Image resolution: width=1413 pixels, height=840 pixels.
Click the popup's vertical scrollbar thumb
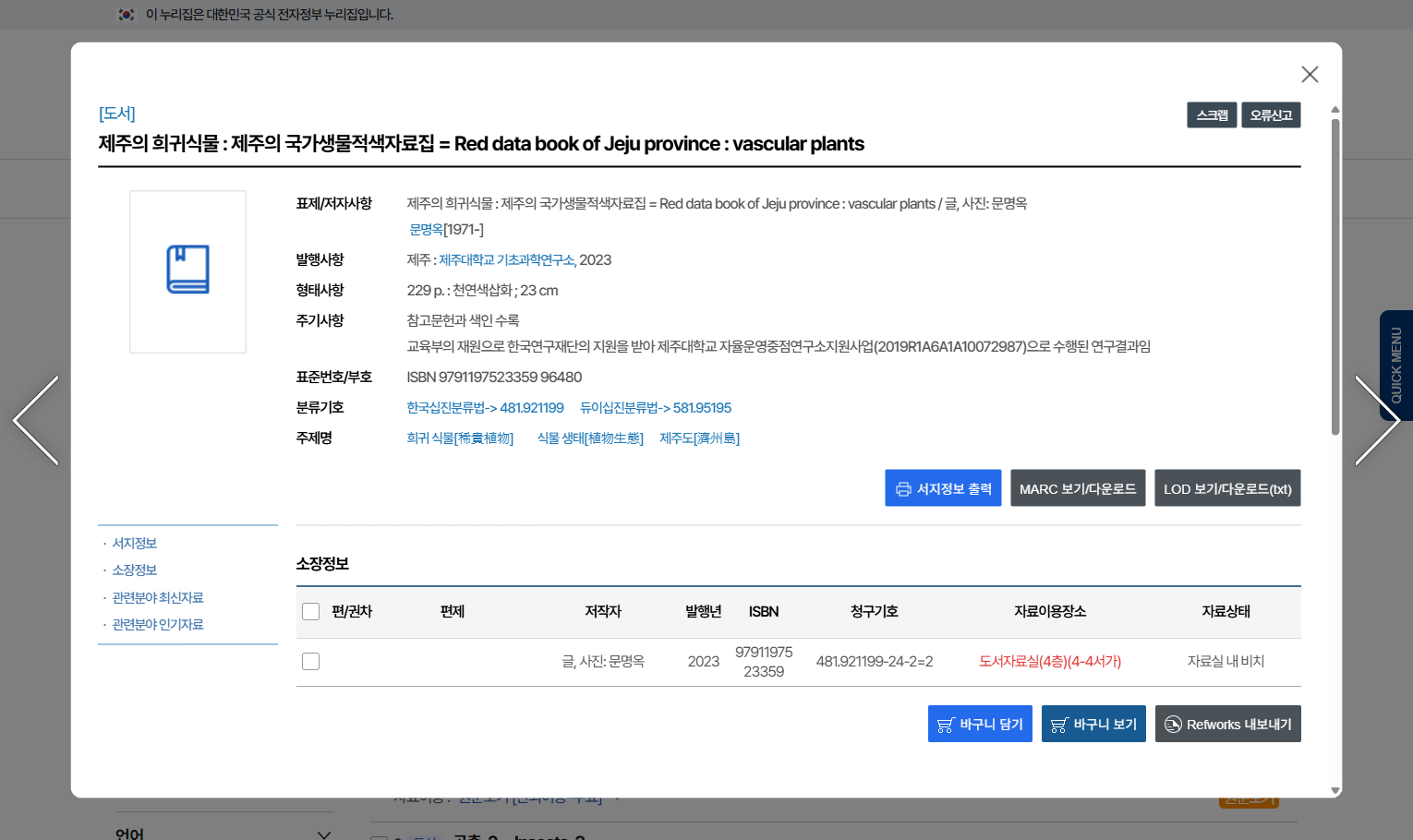[x=1334, y=277]
